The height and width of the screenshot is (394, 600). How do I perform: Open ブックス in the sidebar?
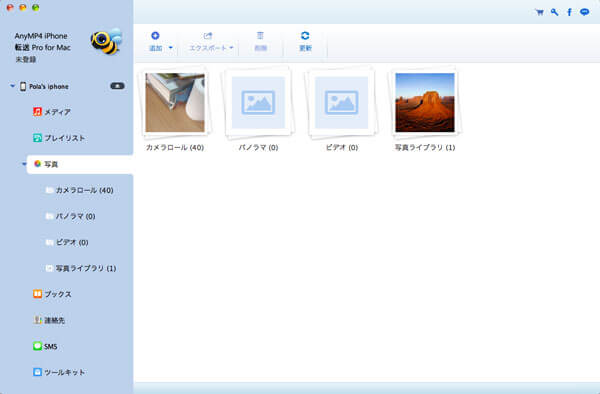click(58, 294)
